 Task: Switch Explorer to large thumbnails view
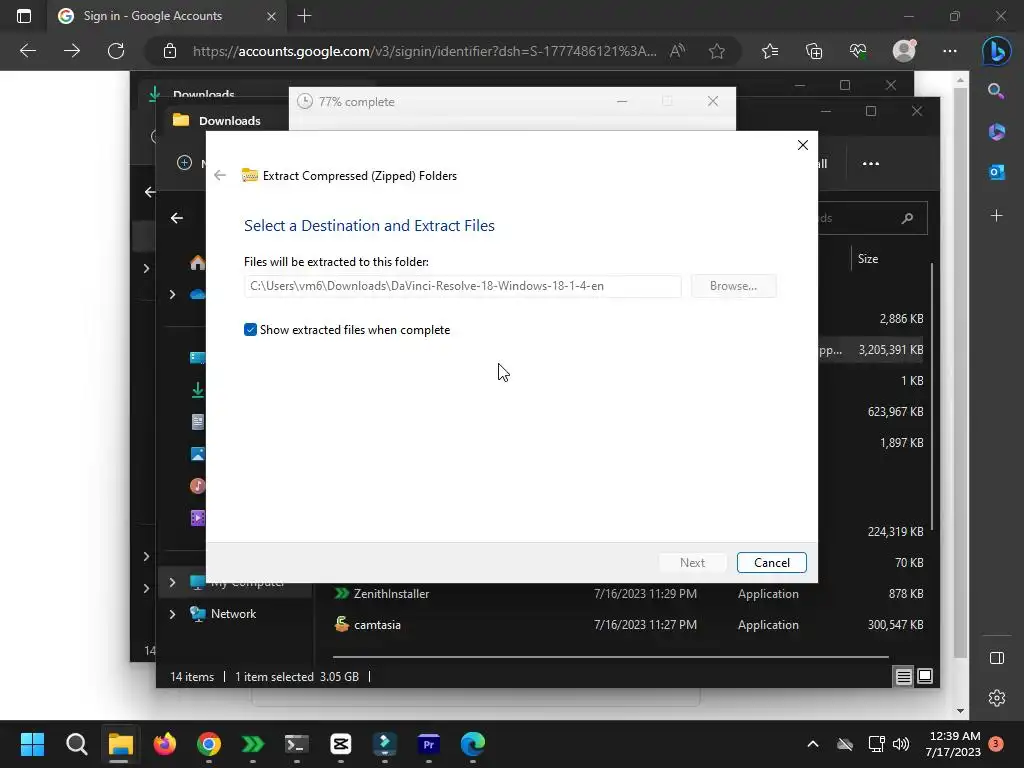925,677
